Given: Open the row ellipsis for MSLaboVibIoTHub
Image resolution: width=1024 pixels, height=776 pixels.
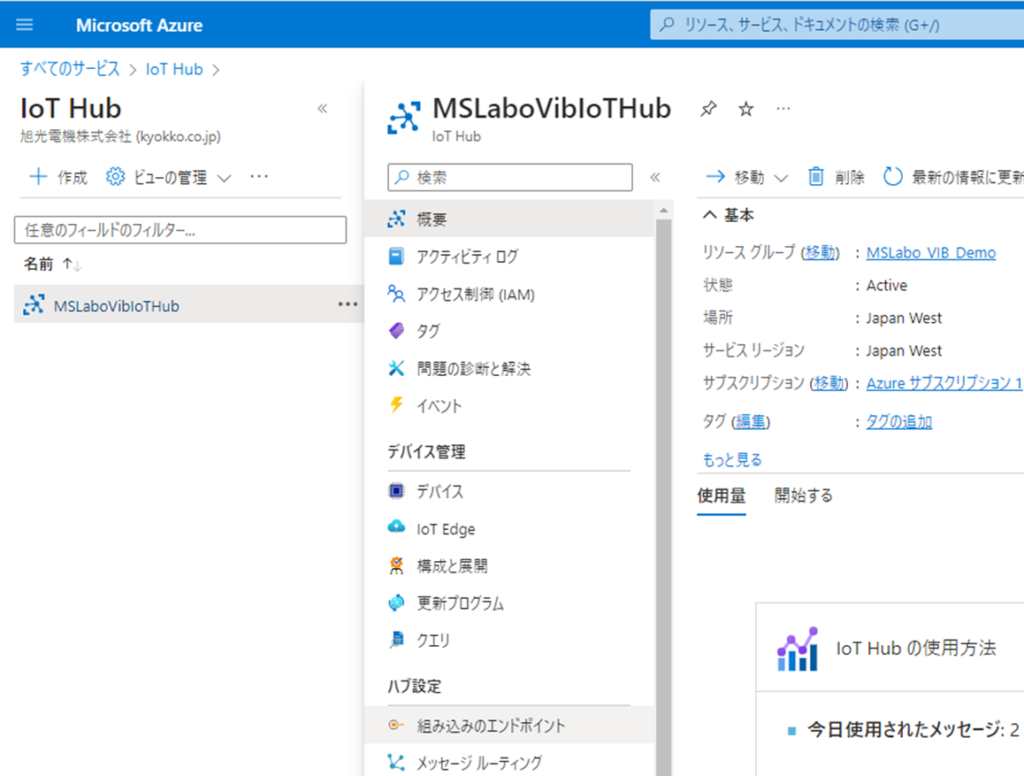Looking at the screenshot, I should point(347,304).
